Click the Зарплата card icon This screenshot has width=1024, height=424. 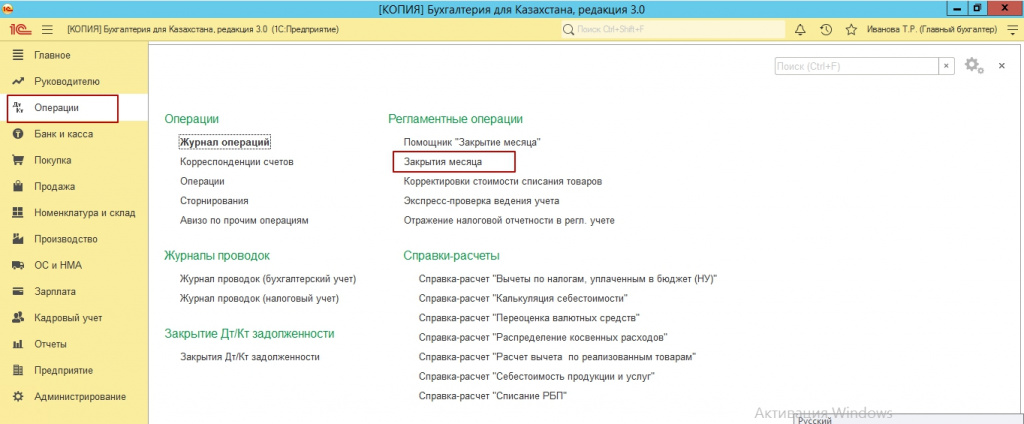pyautogui.click(x=18, y=292)
